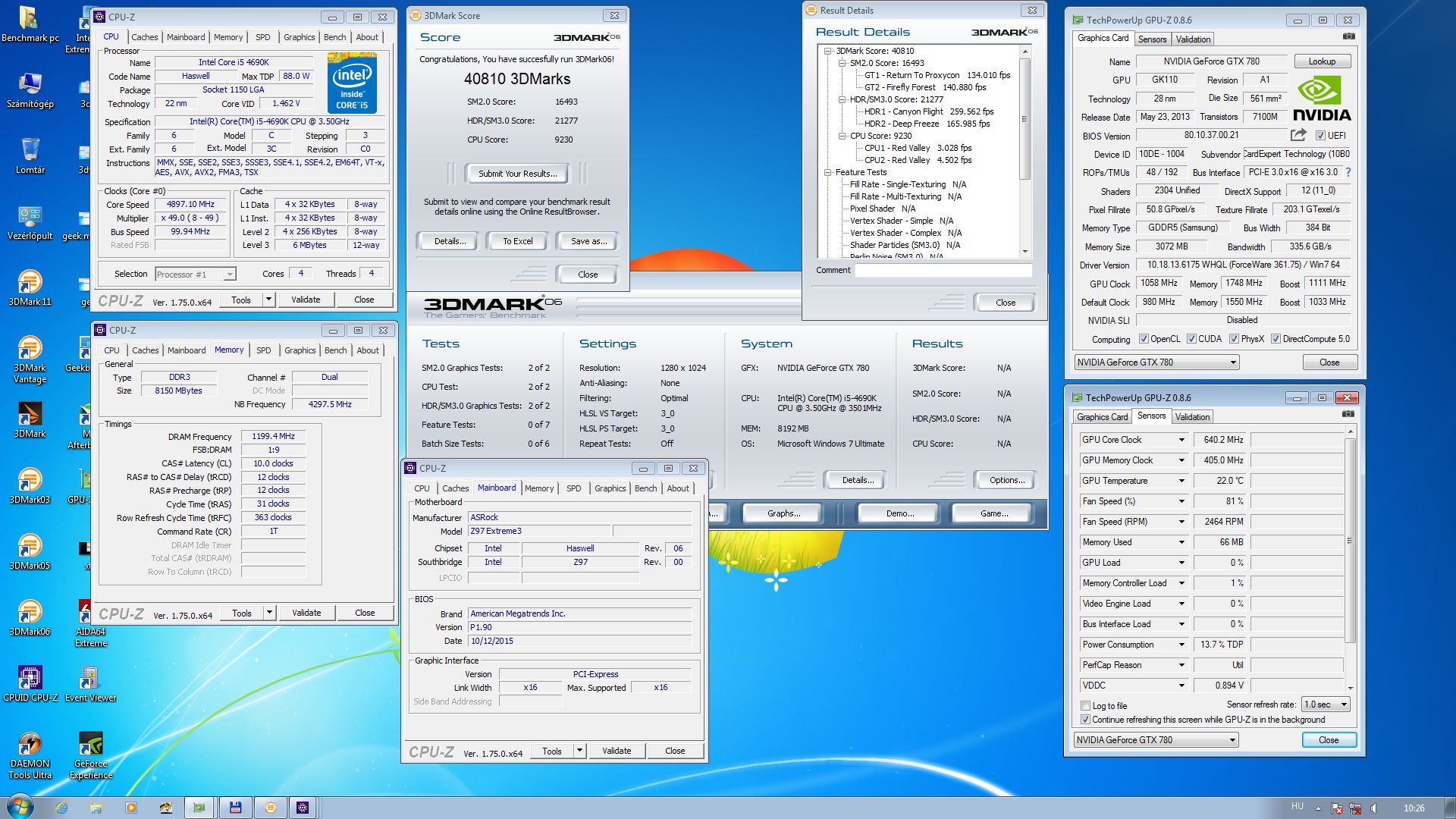Enable the Log to file checkbox
The height and width of the screenshot is (819, 1456).
(x=1085, y=706)
